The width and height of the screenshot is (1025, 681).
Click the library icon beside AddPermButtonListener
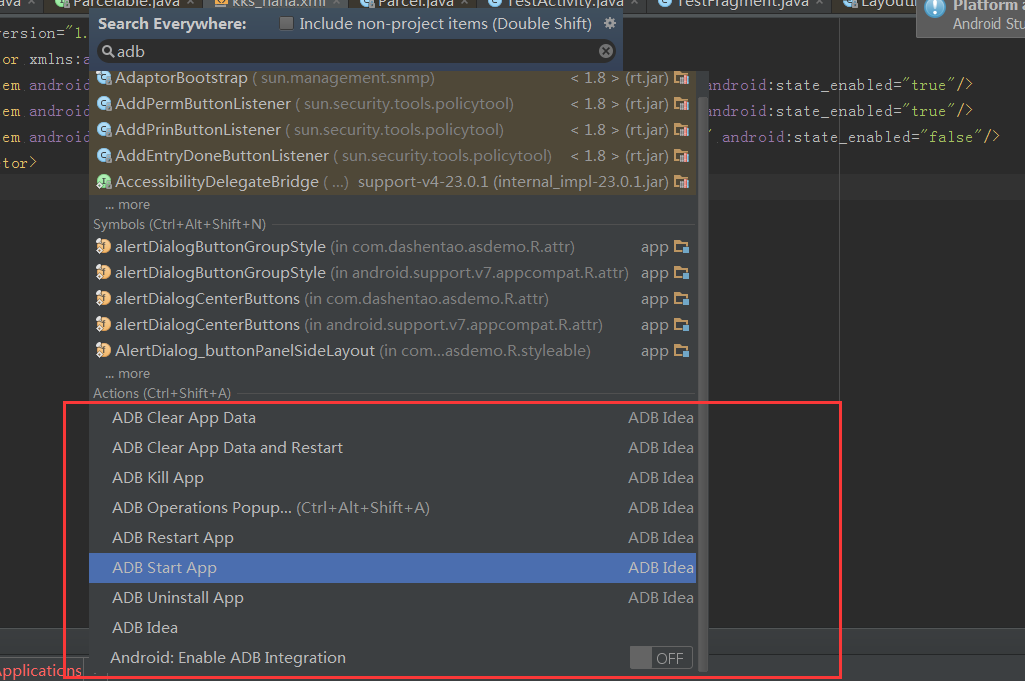(682, 104)
